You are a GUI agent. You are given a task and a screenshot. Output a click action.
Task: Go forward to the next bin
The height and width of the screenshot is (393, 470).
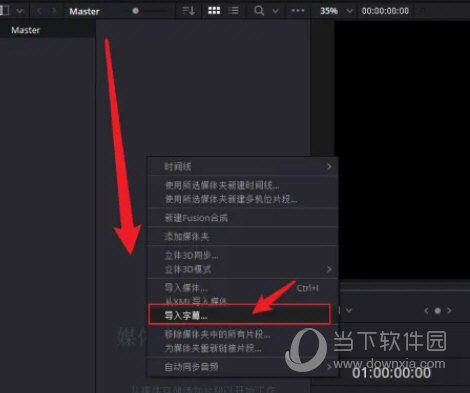54,11
